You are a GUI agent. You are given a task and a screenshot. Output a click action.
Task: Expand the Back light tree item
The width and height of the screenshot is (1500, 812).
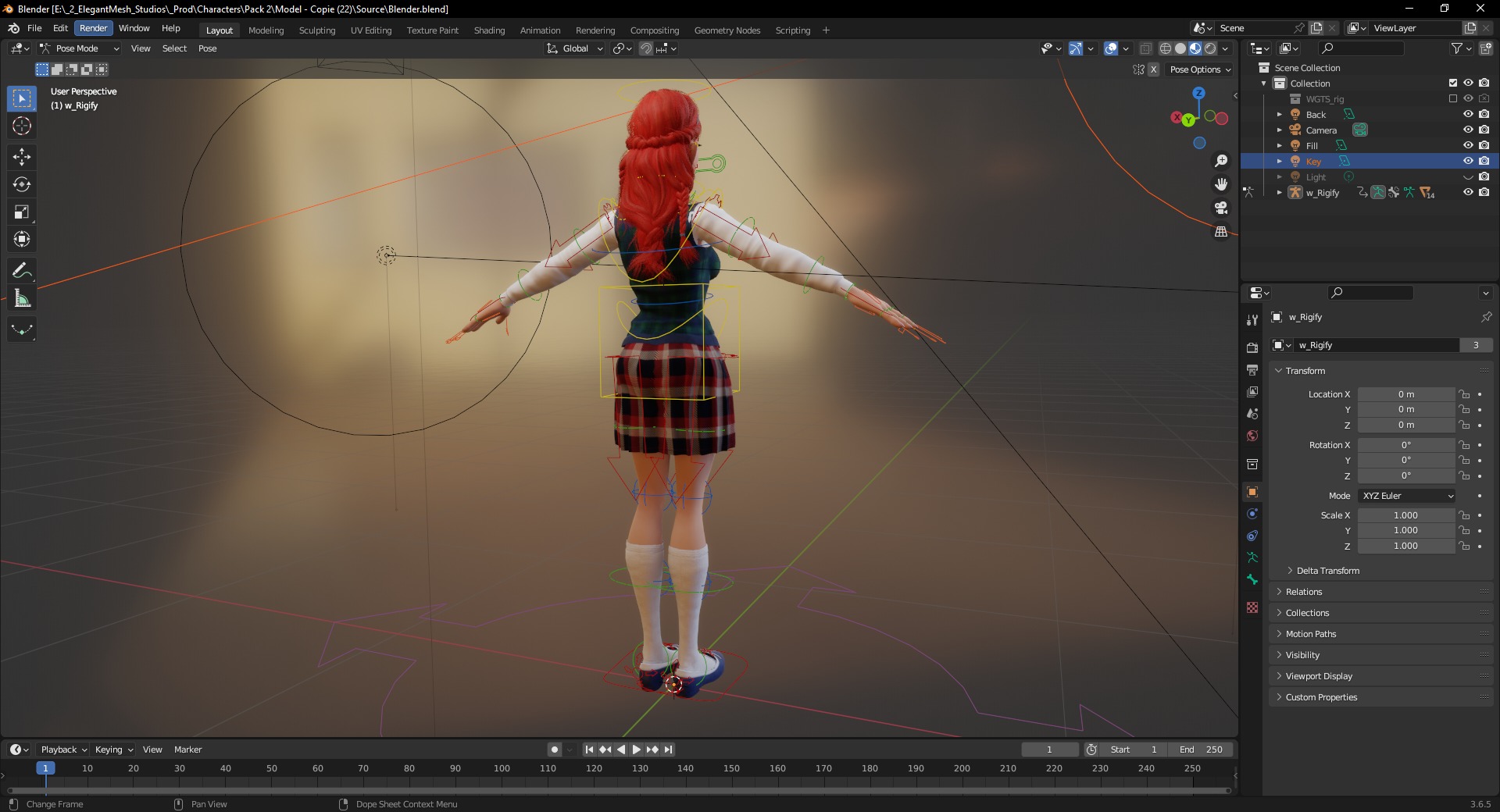[x=1280, y=115]
